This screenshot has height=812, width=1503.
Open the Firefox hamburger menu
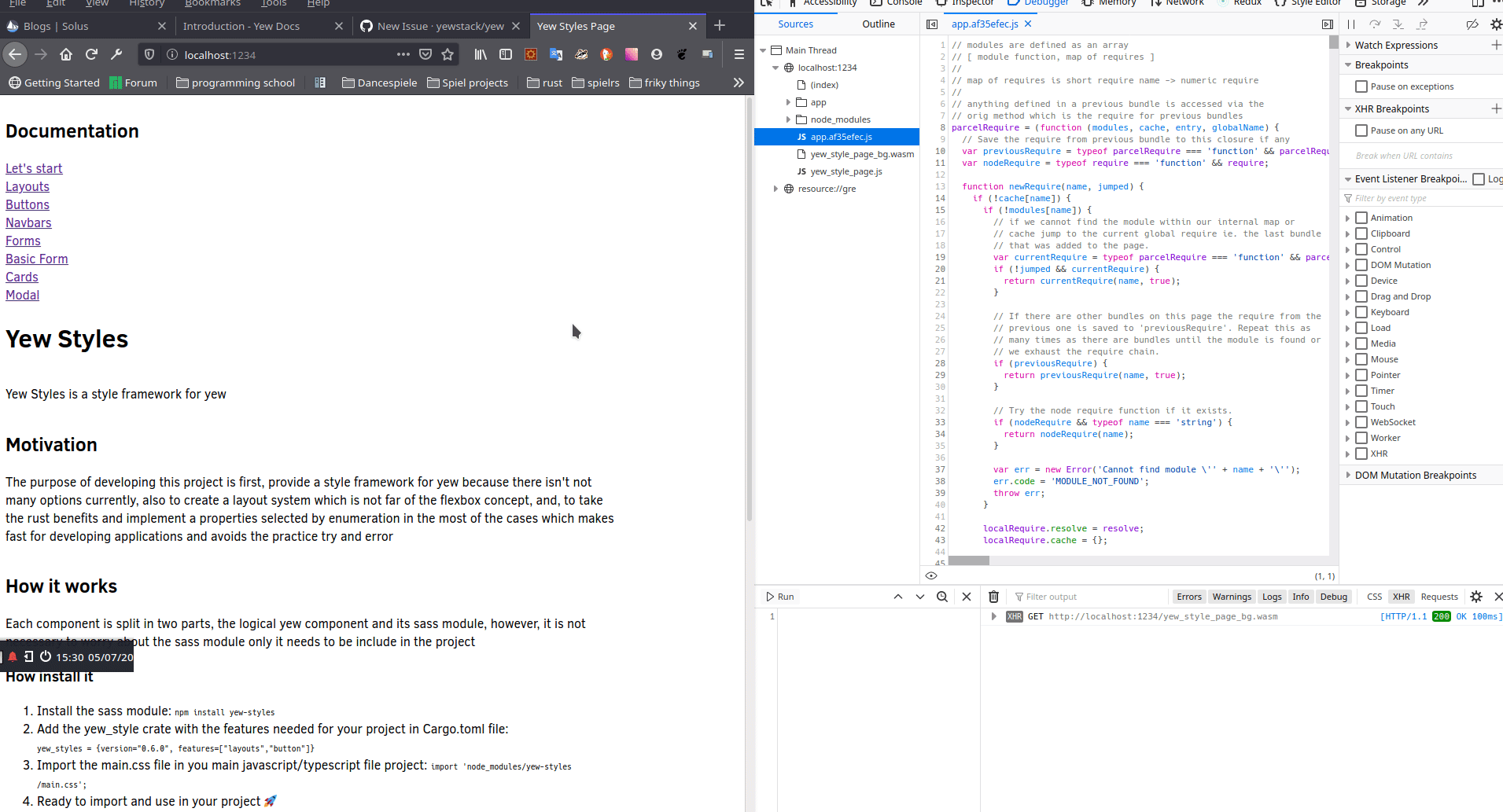pos(739,54)
